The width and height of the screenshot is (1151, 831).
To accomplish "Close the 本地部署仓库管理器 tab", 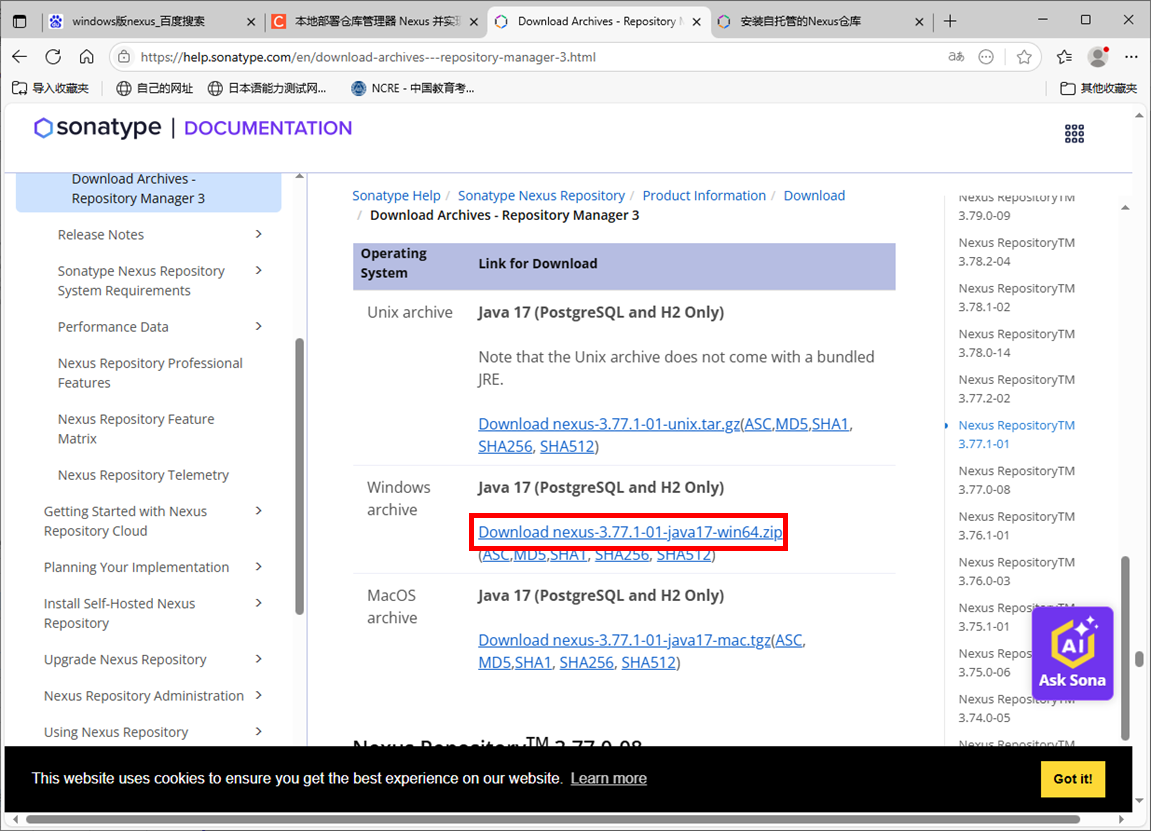I will [x=473, y=22].
